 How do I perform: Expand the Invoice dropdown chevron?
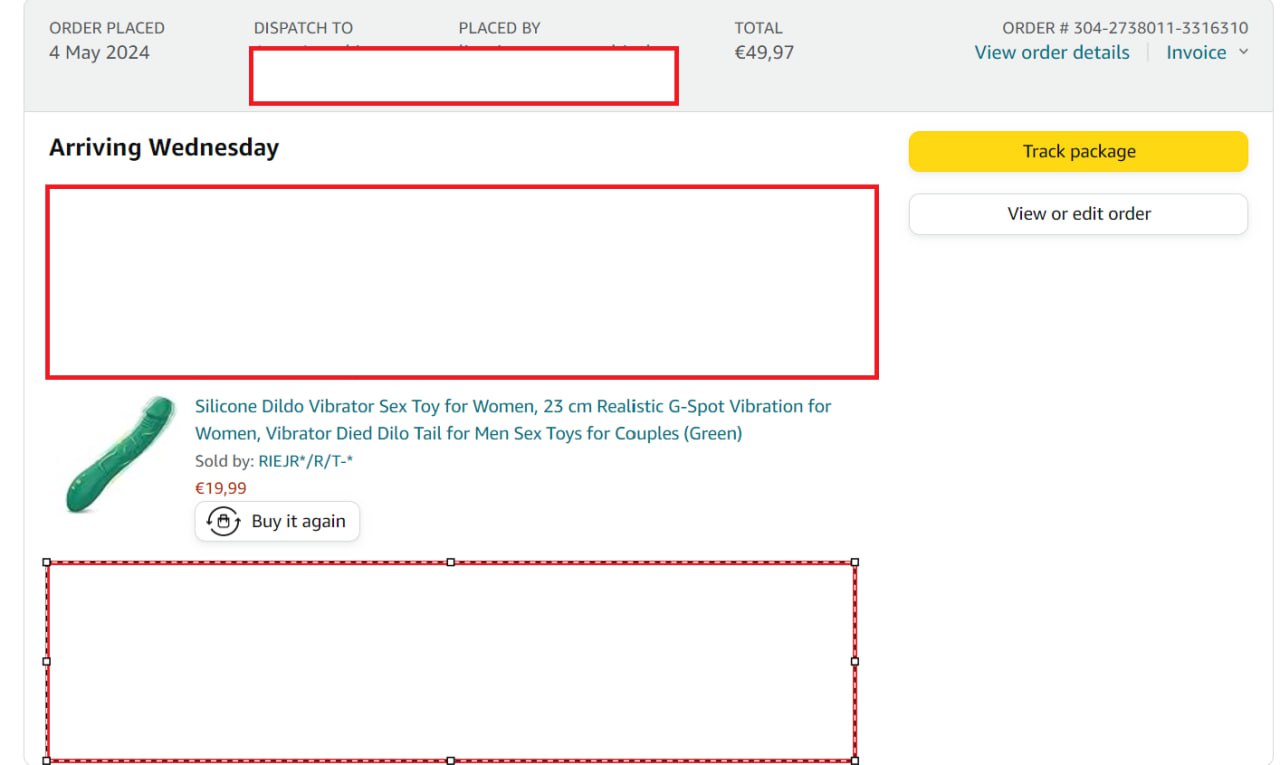tap(1244, 52)
